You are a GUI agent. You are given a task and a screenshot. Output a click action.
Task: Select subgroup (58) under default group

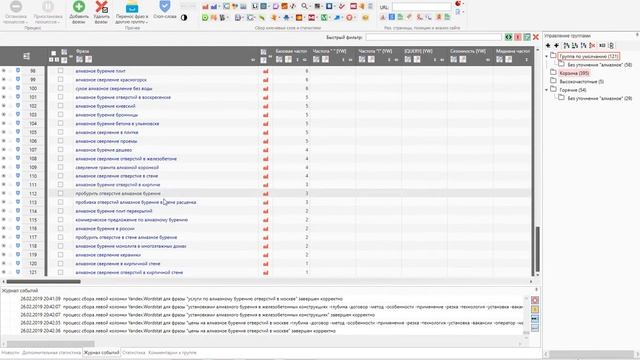pyautogui.click(x=600, y=65)
